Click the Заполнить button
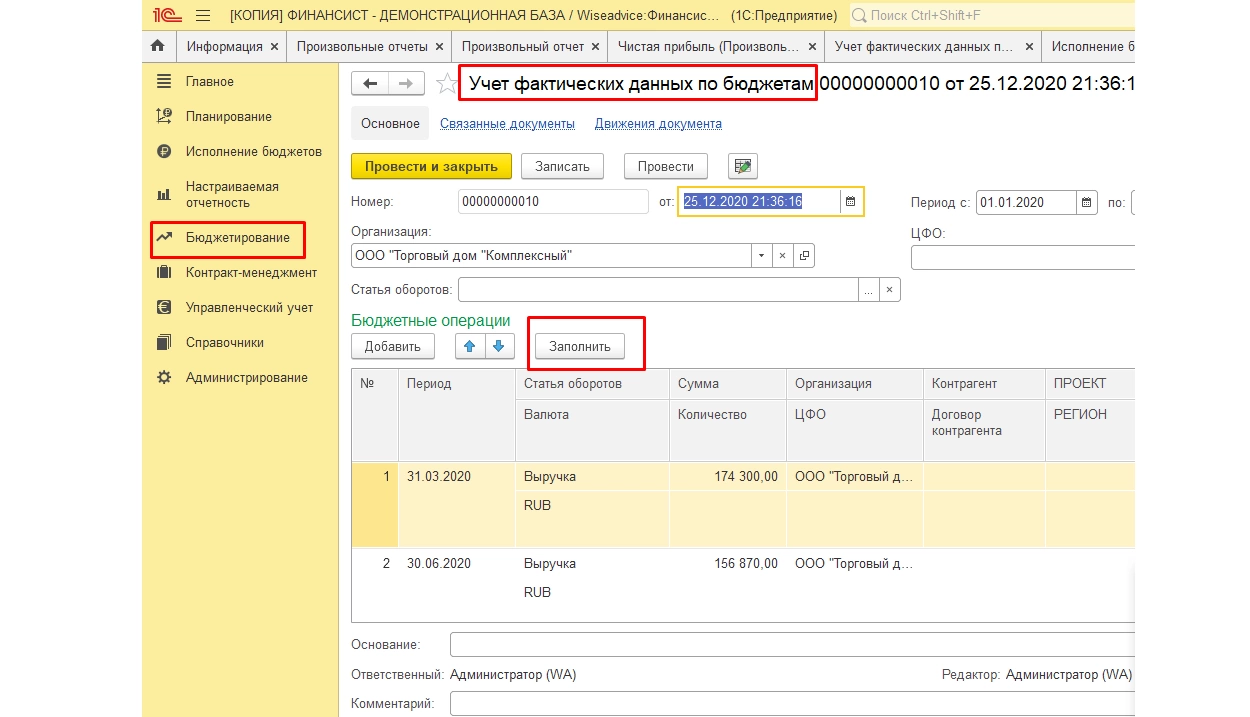 (580, 346)
